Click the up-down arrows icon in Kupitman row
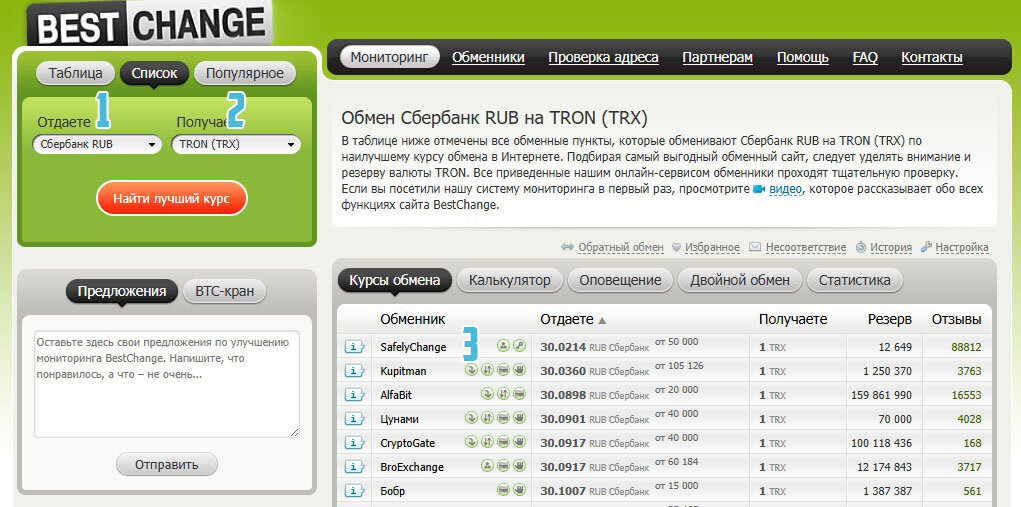 pos(487,370)
